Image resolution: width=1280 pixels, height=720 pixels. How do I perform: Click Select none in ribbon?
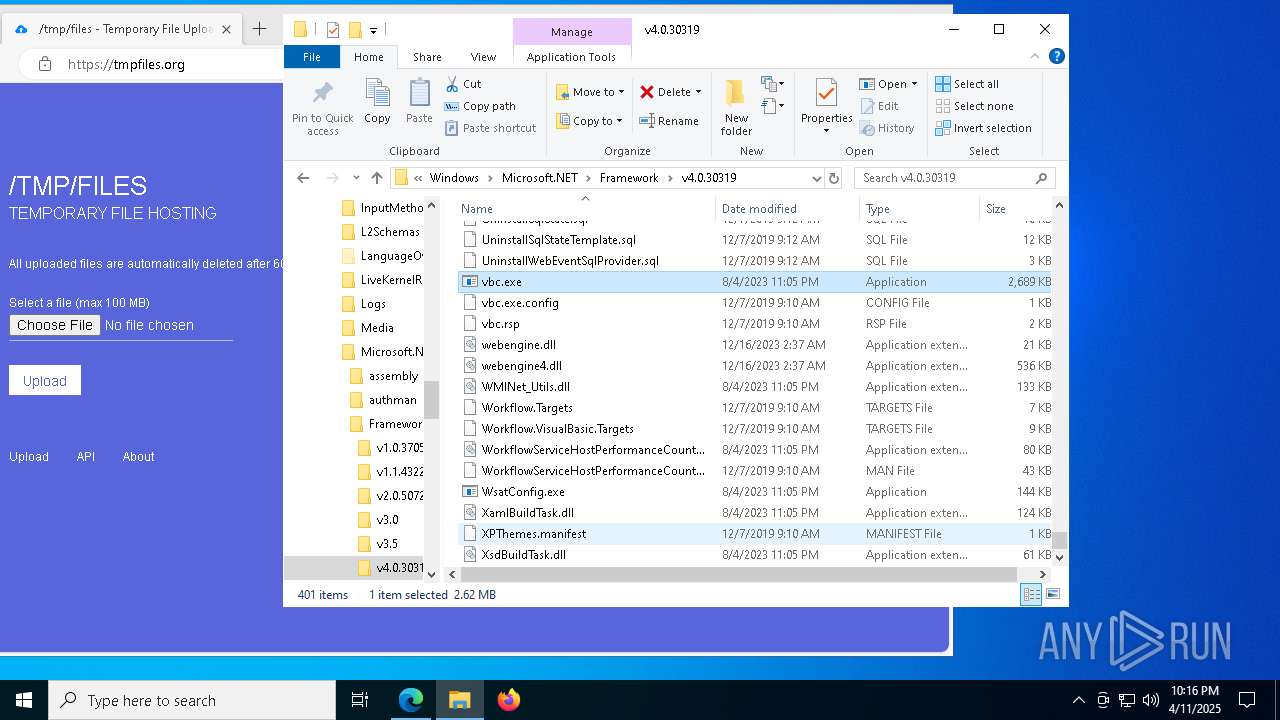974,106
